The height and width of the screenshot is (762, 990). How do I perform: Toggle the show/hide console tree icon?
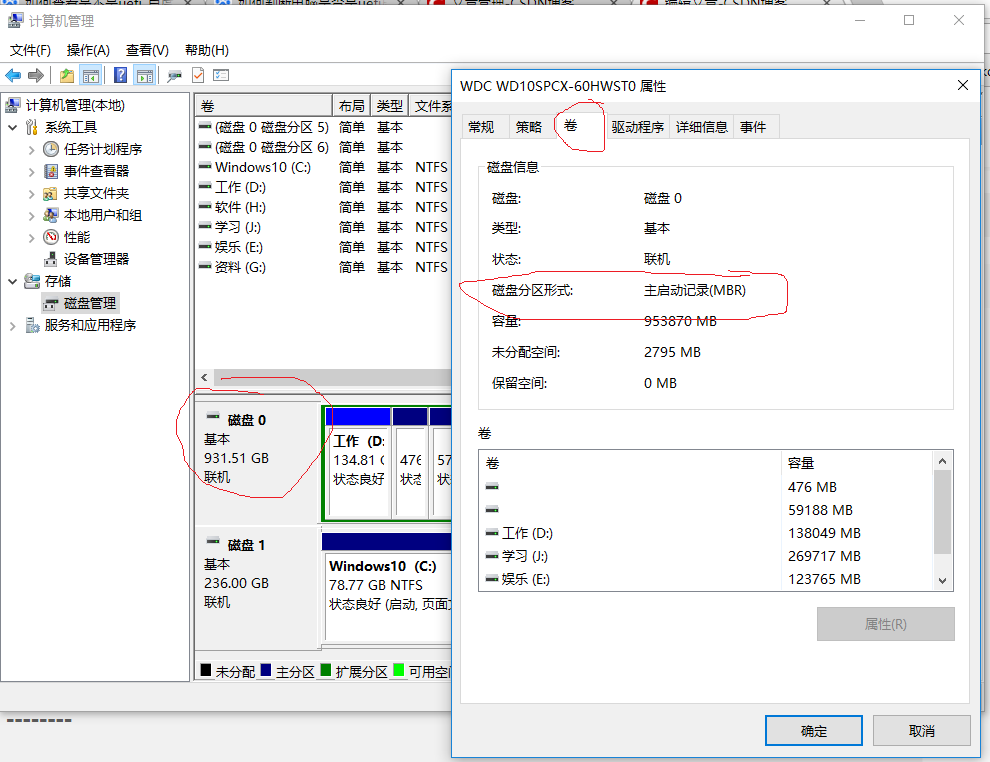point(91,76)
